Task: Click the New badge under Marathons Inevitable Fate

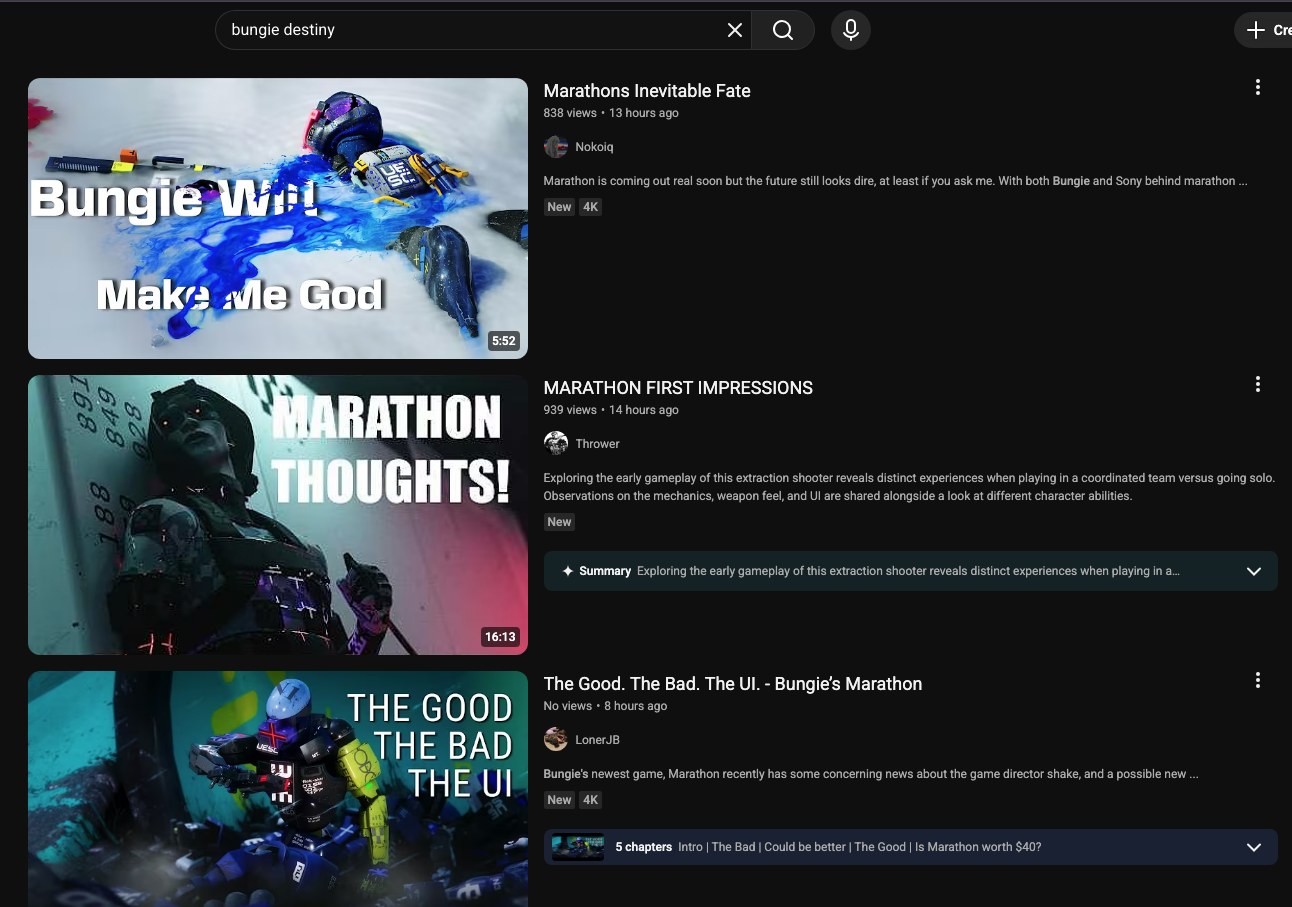Action: pyautogui.click(x=559, y=207)
